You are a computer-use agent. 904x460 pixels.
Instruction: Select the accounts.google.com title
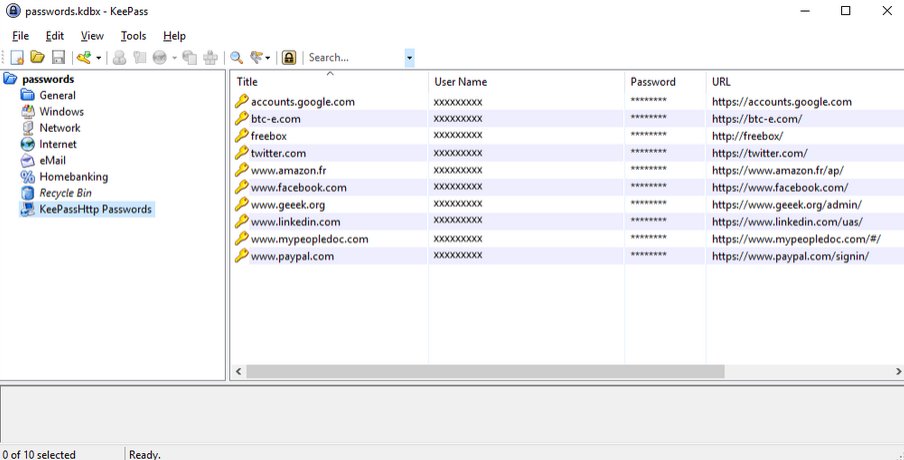pos(303,102)
